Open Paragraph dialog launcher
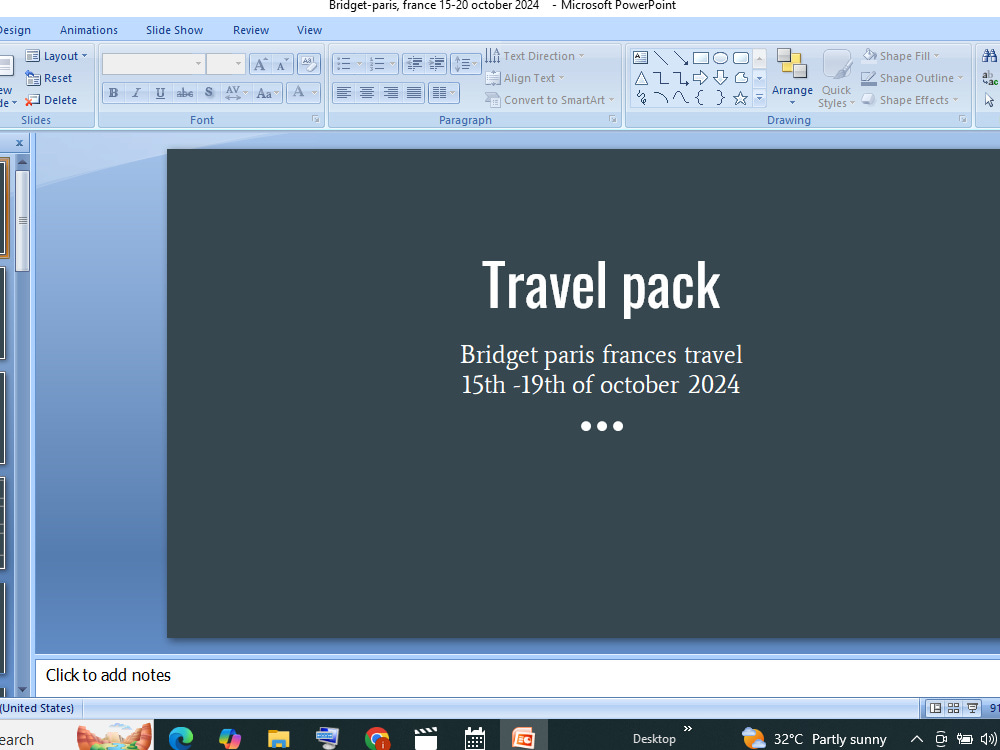Screen dimensions: 1000x750 612,119
